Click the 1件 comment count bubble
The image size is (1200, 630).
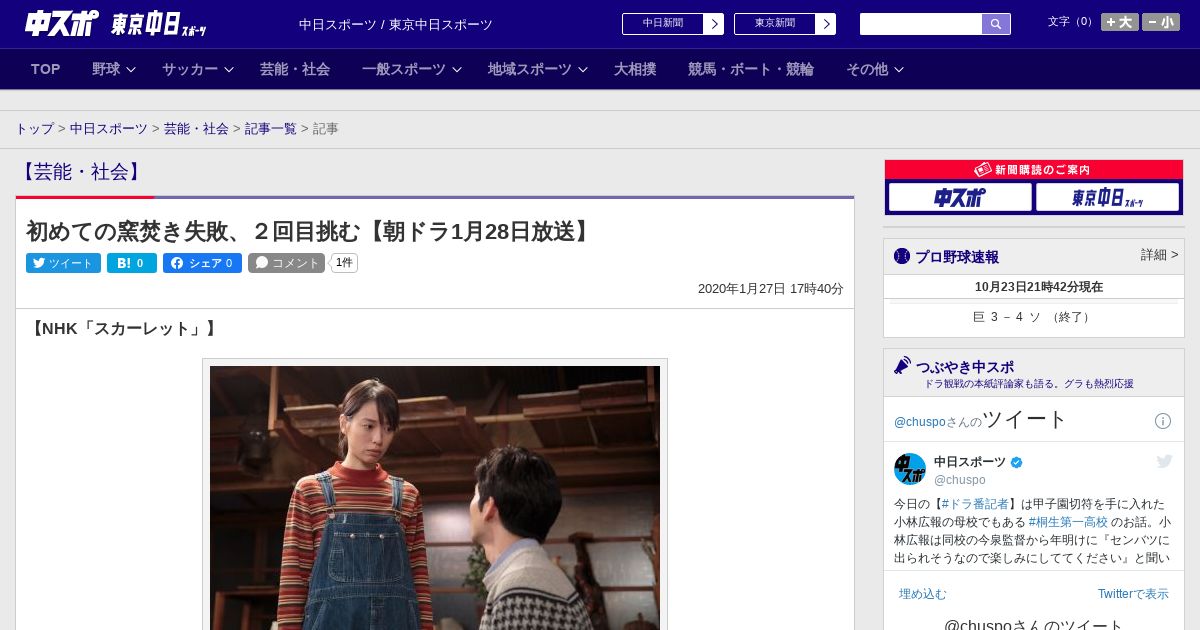coord(344,263)
